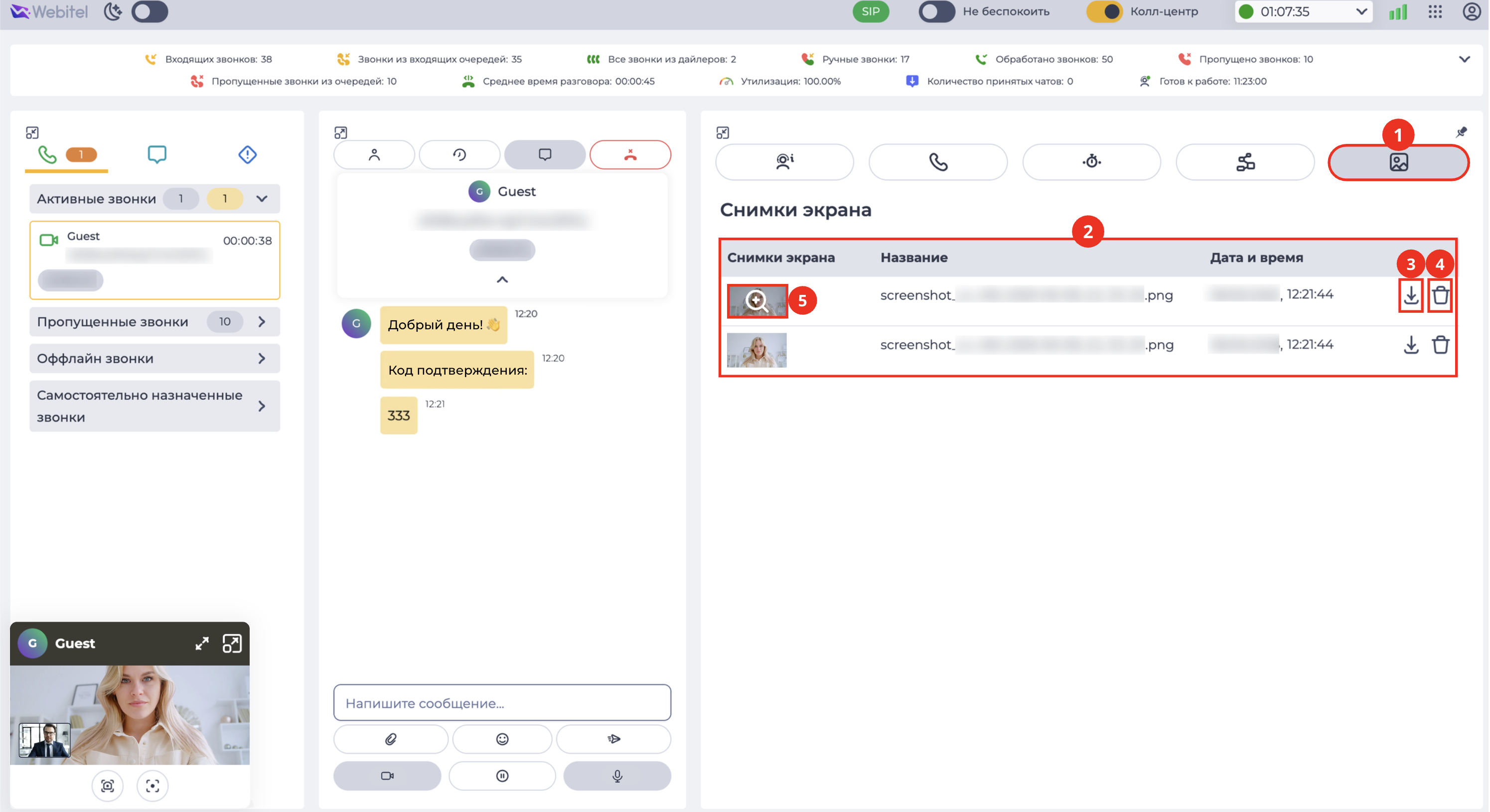Click the SIP status badge
1490x812 pixels.
point(871,11)
